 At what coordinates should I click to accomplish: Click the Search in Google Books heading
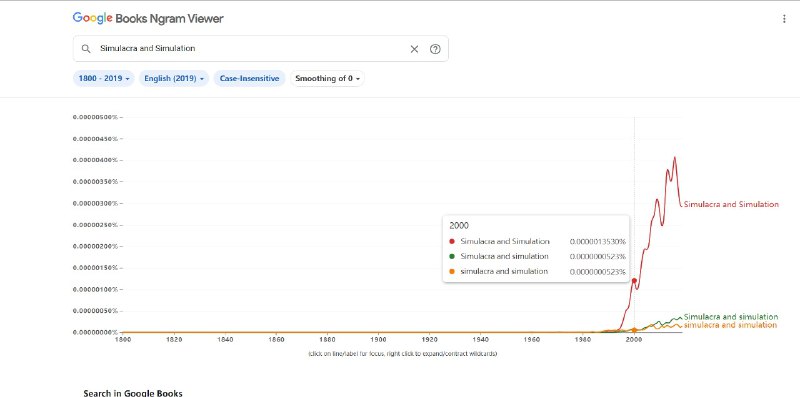pos(133,392)
